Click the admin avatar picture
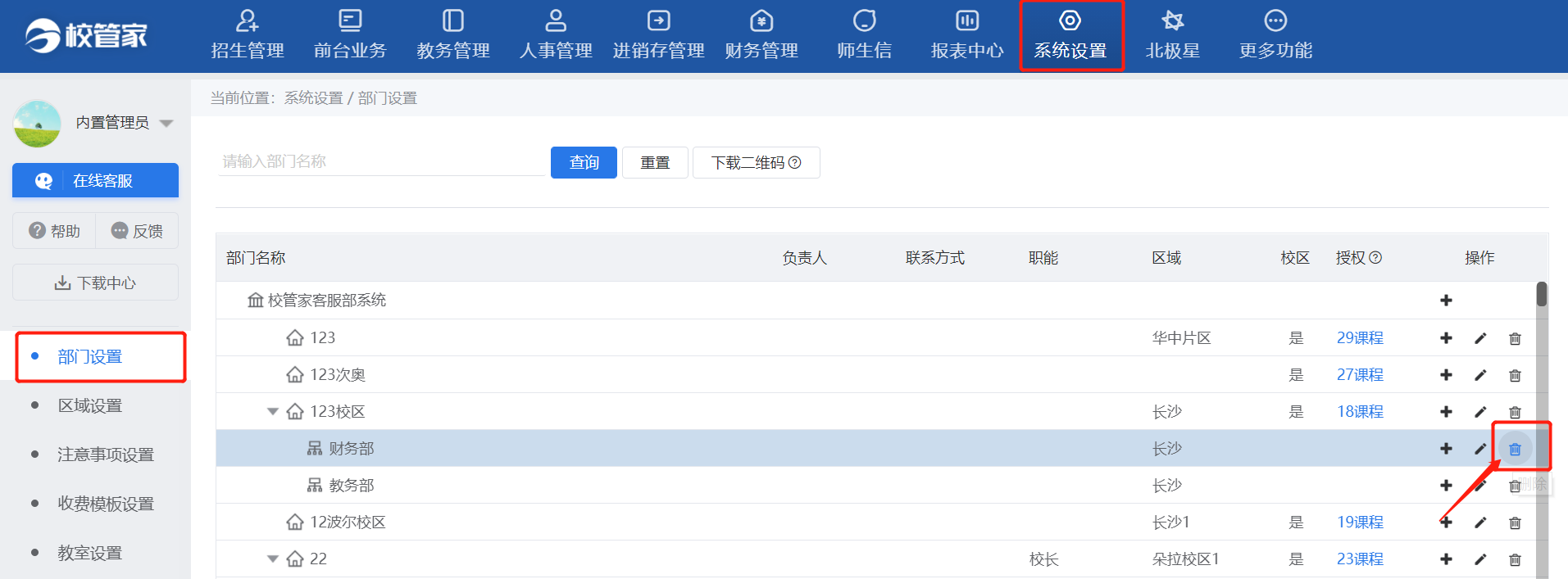1568x579 pixels. [37, 124]
